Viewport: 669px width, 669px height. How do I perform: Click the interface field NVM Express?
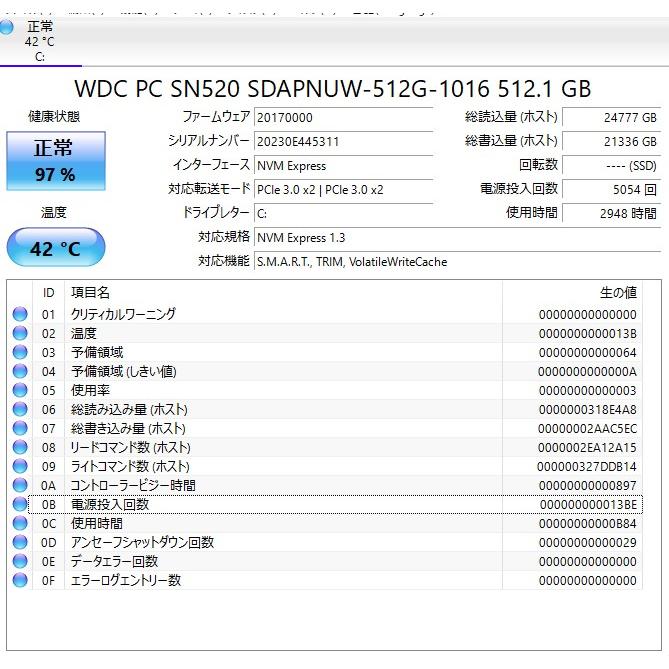(x=343, y=166)
